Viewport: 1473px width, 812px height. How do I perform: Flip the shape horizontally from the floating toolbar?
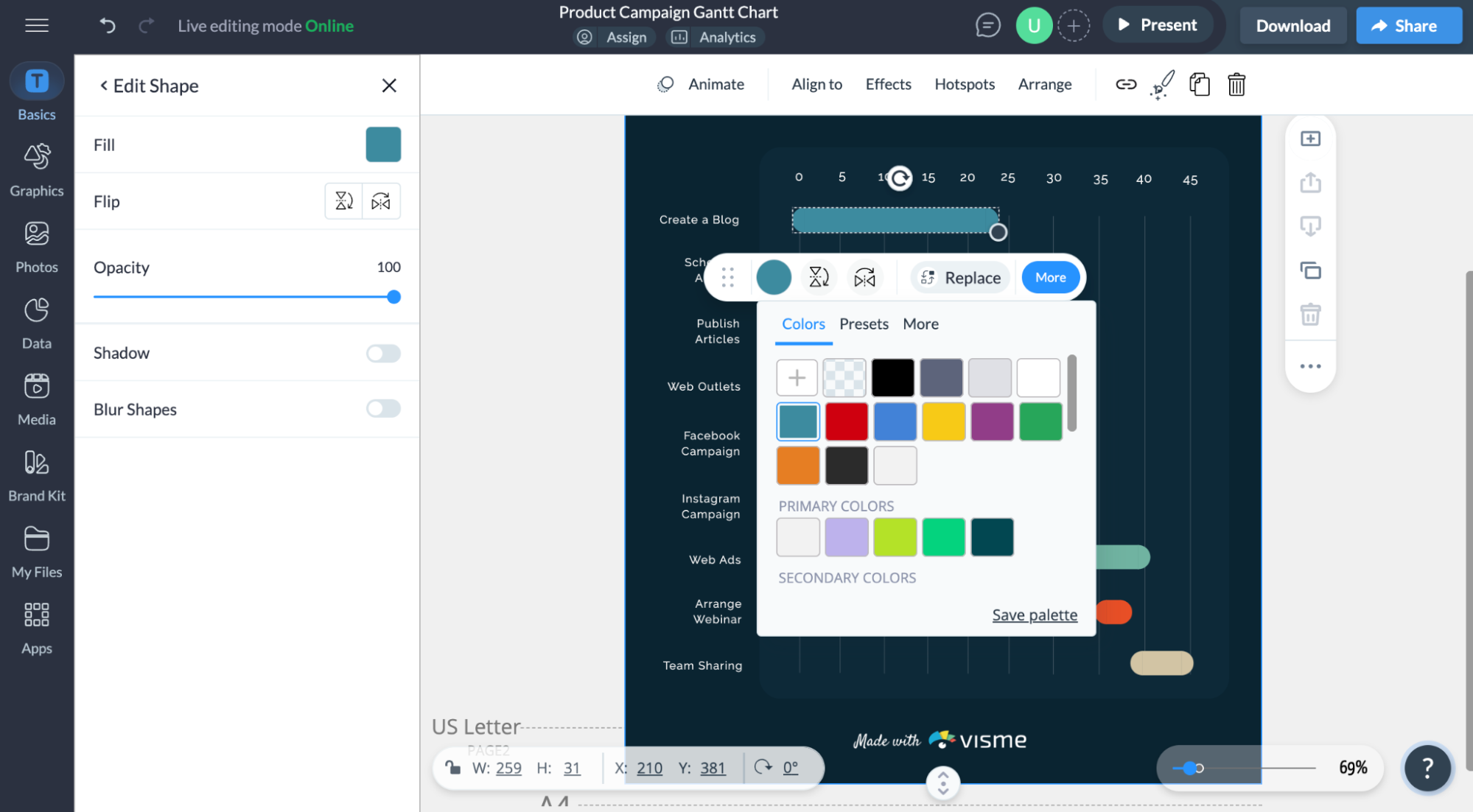[865, 278]
